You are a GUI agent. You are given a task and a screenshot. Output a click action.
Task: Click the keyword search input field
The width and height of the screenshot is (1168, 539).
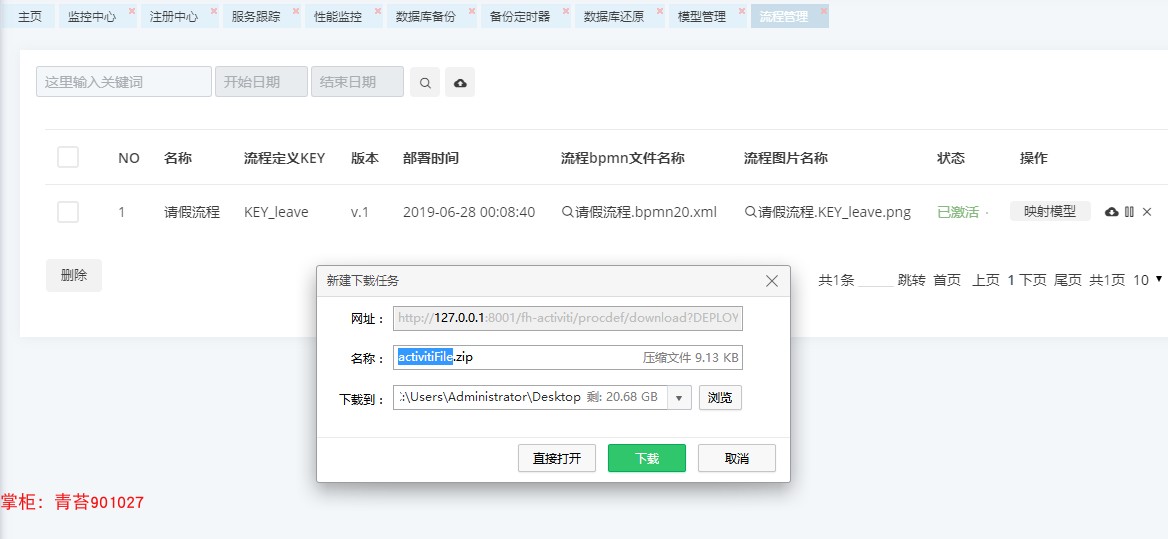tap(124, 82)
